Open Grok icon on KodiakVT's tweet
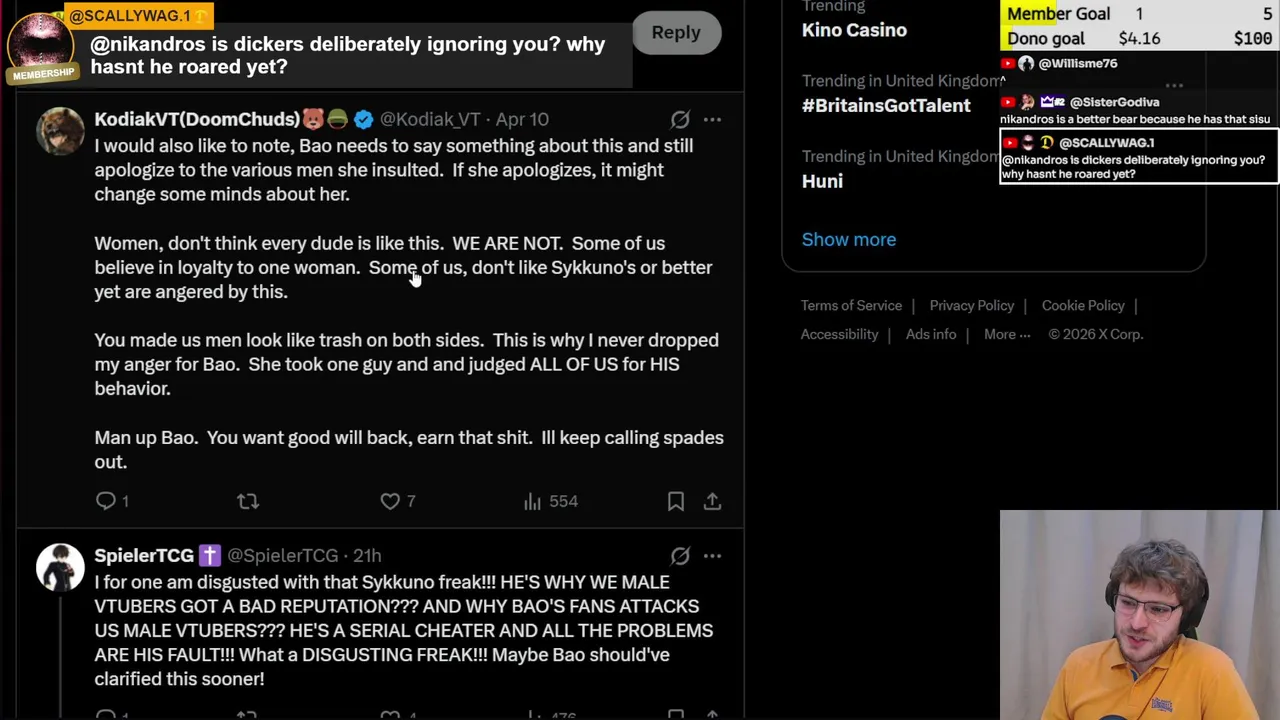This screenshot has height=720, width=1280. (680, 120)
